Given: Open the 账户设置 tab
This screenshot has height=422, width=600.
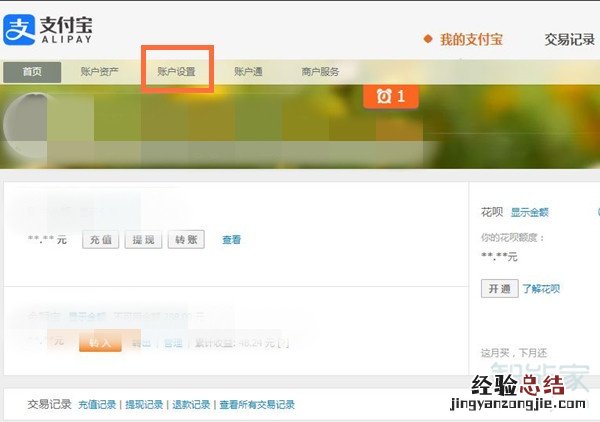Looking at the screenshot, I should (x=177, y=72).
